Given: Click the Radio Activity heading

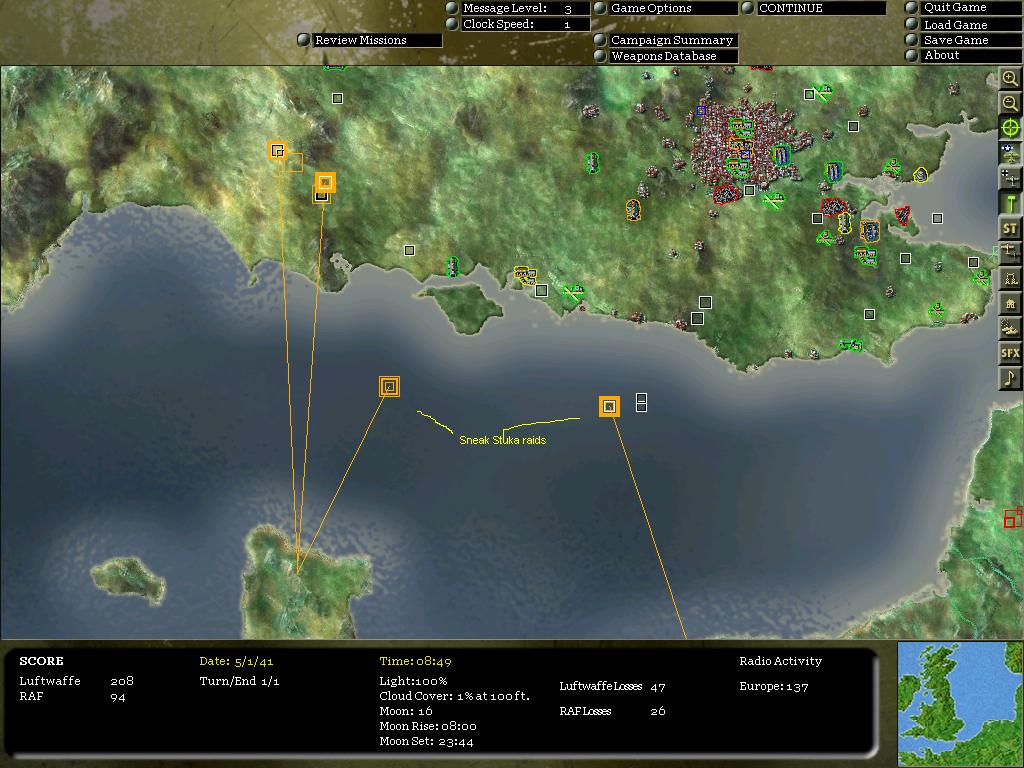Looking at the screenshot, I should coord(780,661).
